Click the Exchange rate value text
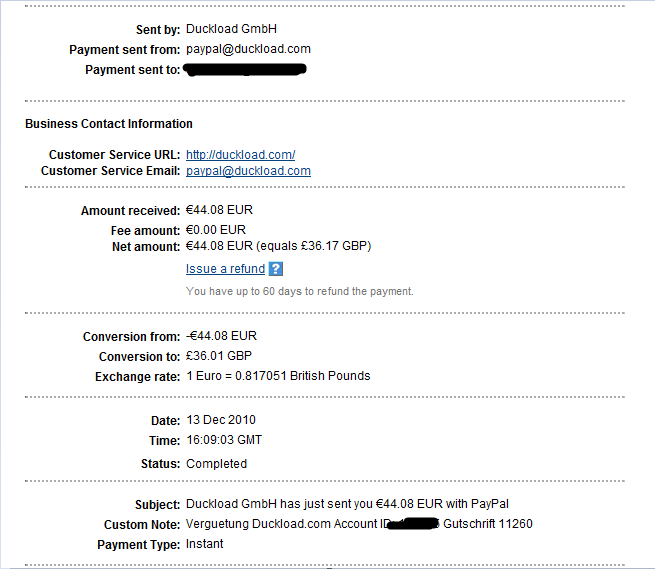 click(x=278, y=376)
